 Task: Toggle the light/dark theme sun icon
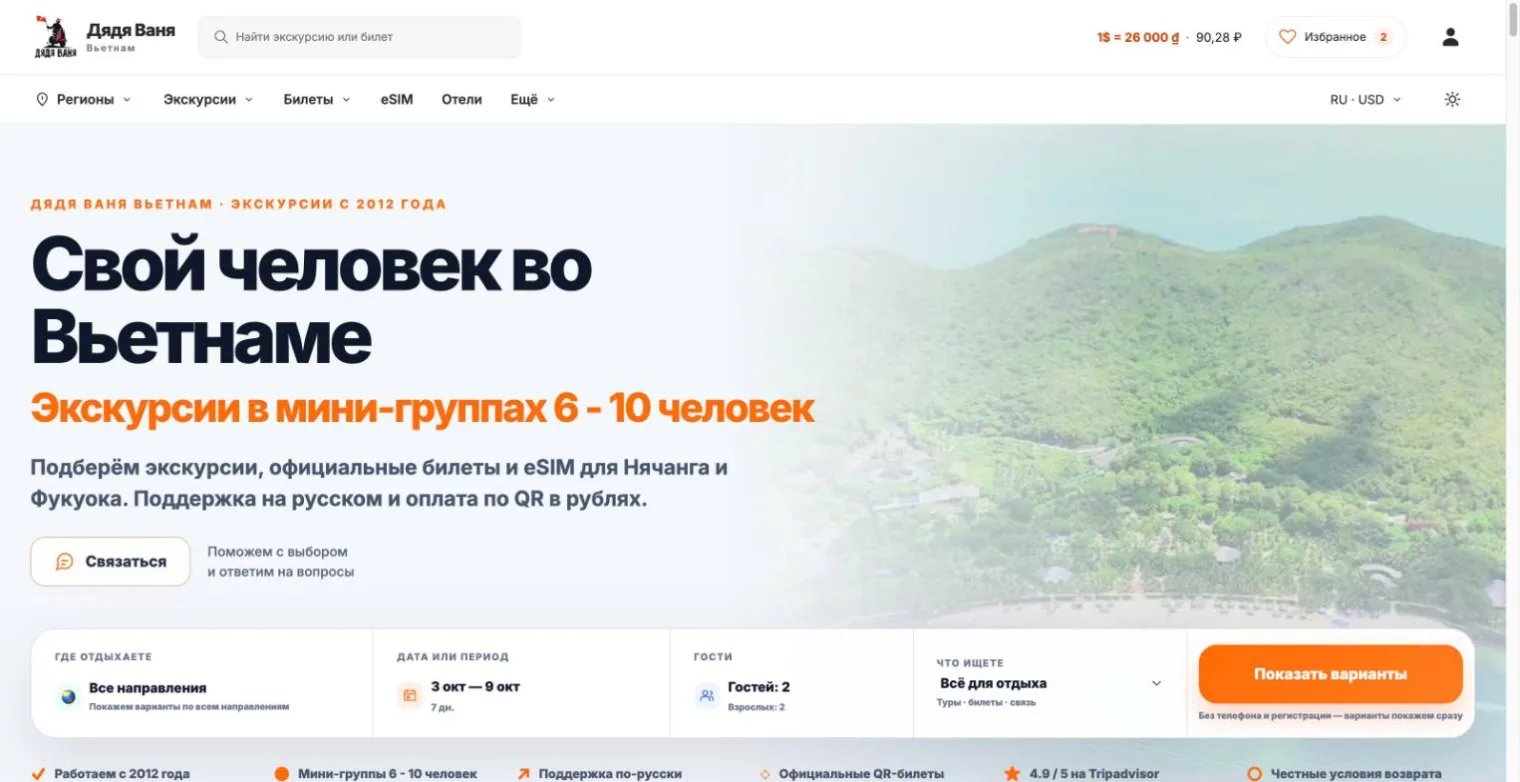[x=1452, y=99]
